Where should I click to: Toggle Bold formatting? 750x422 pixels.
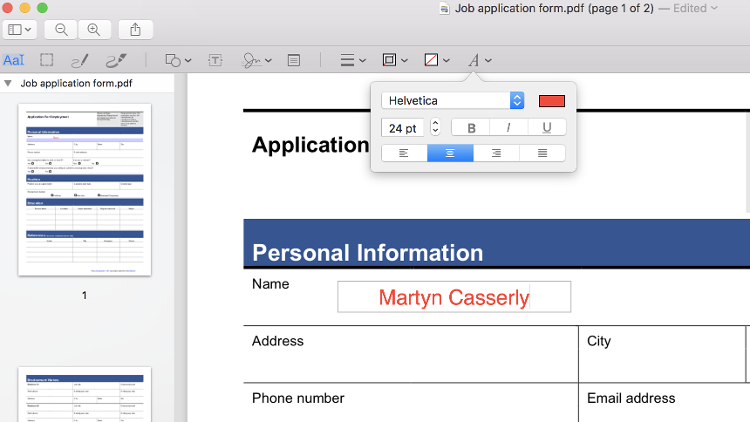tap(471, 128)
